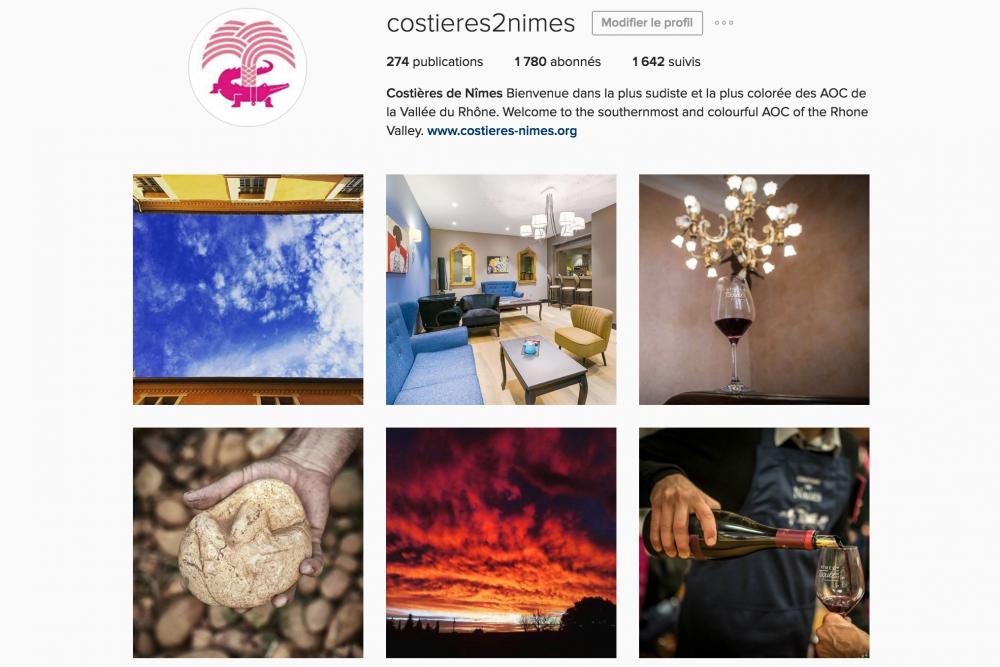Screen dimensions: 1000x667
Task: Open the www.costieres-nimes.org link
Action: coord(502,131)
